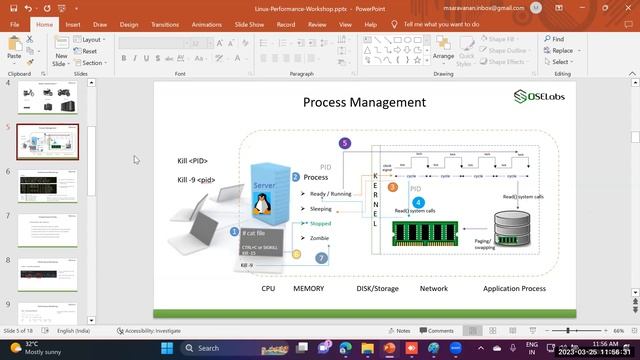Select slide 8 thumbnail
Image resolution: width=640 pixels, height=360 pixels.
coord(48,275)
